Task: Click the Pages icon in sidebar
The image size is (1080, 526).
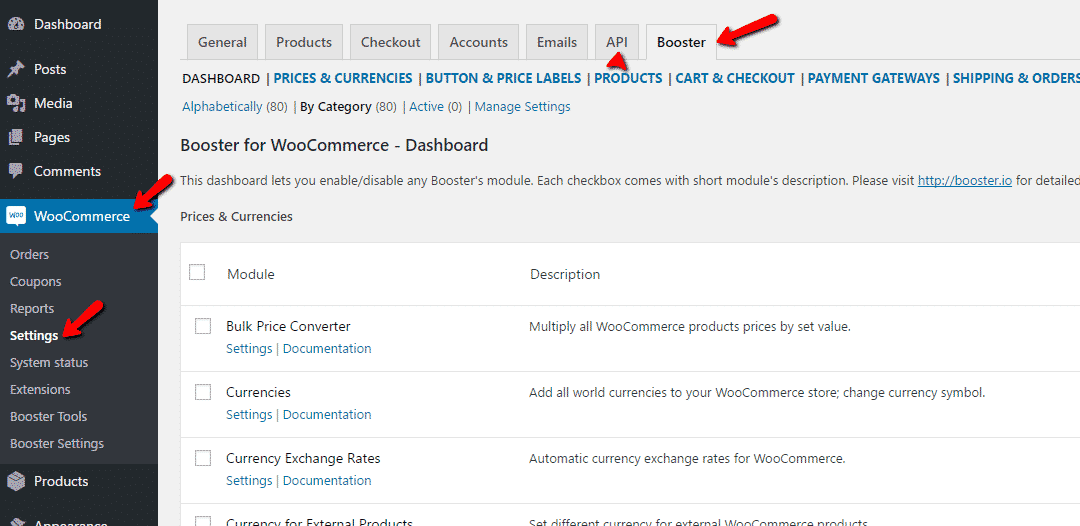Action: point(16,137)
